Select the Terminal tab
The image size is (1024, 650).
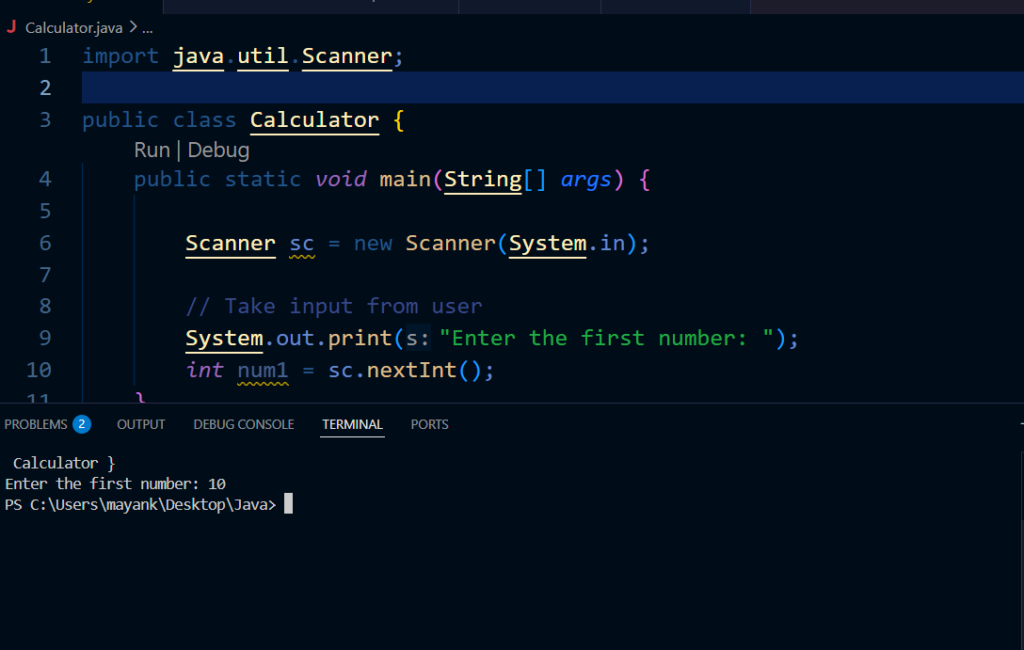(x=353, y=425)
